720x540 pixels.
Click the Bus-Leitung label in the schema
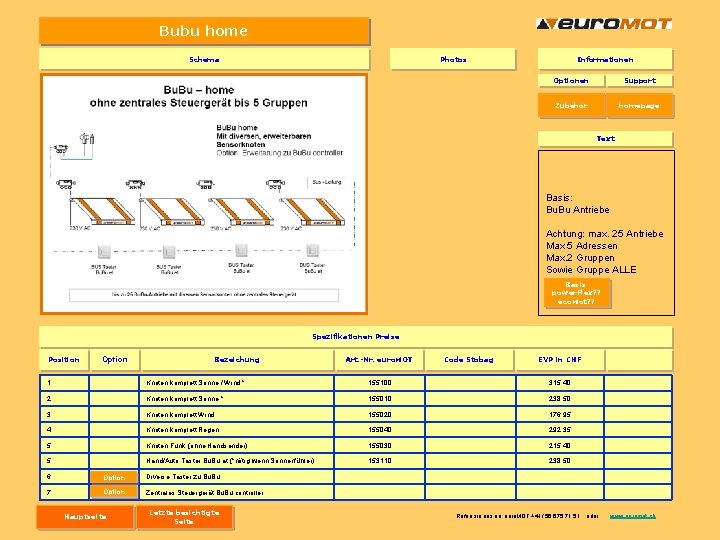pyautogui.click(x=327, y=182)
